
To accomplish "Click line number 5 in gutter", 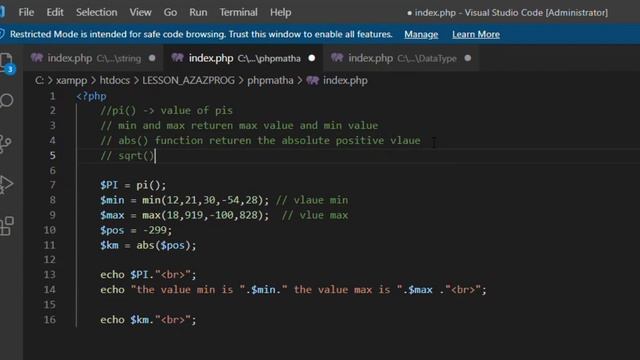I will coord(53,156).
